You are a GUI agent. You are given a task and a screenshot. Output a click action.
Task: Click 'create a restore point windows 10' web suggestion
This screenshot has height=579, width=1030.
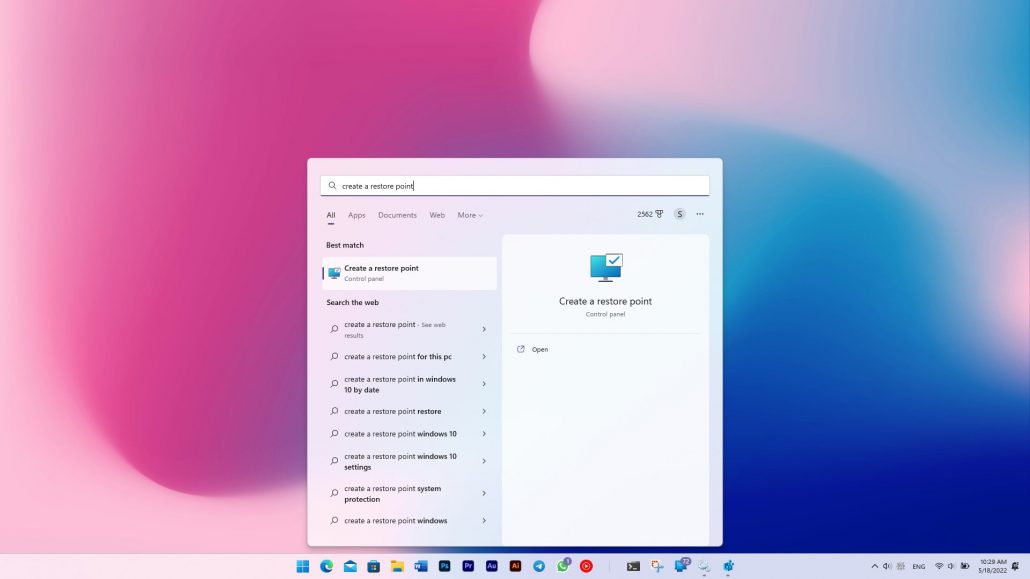(x=400, y=434)
